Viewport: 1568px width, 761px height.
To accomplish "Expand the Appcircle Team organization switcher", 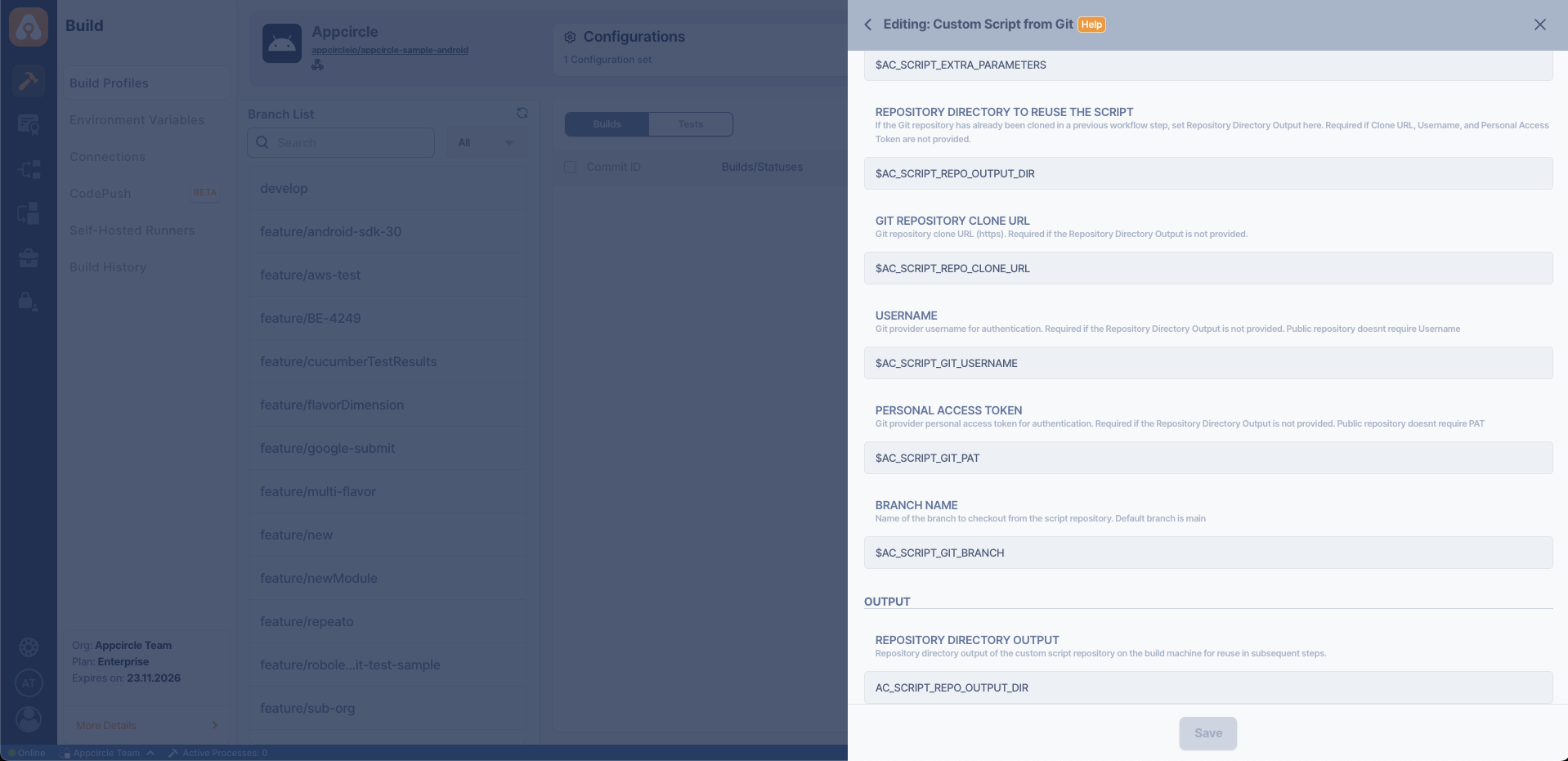I will click(107, 753).
